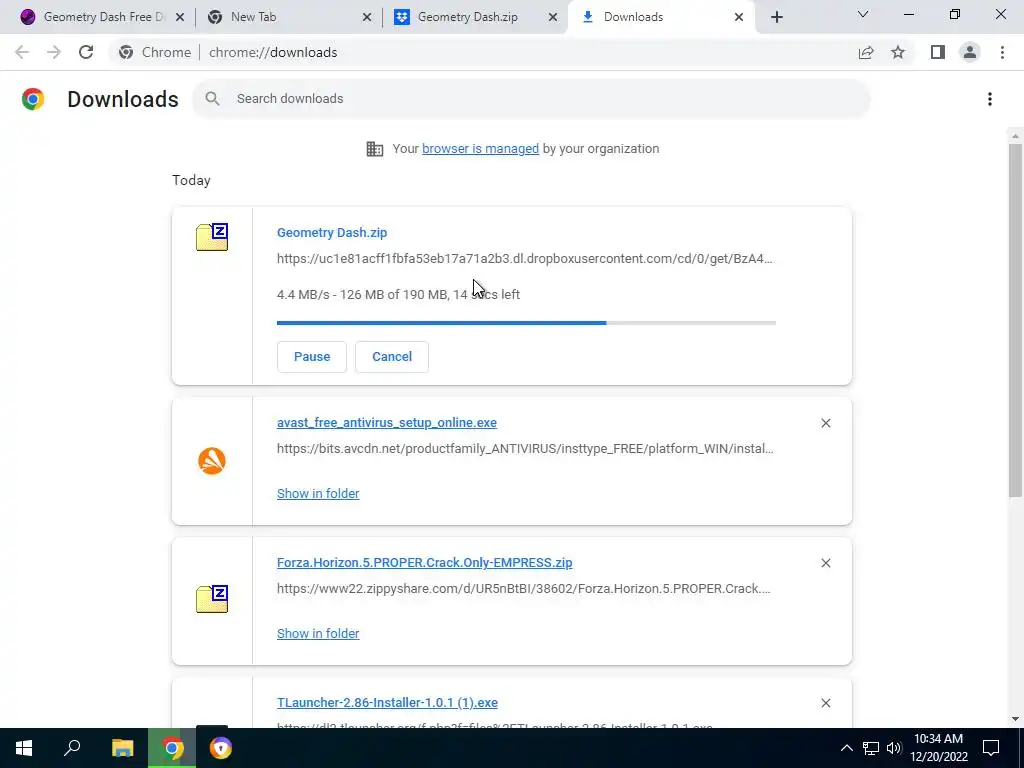Open avast_free_antivirus_setup_online.exe link
1024x768 pixels.
(x=387, y=423)
